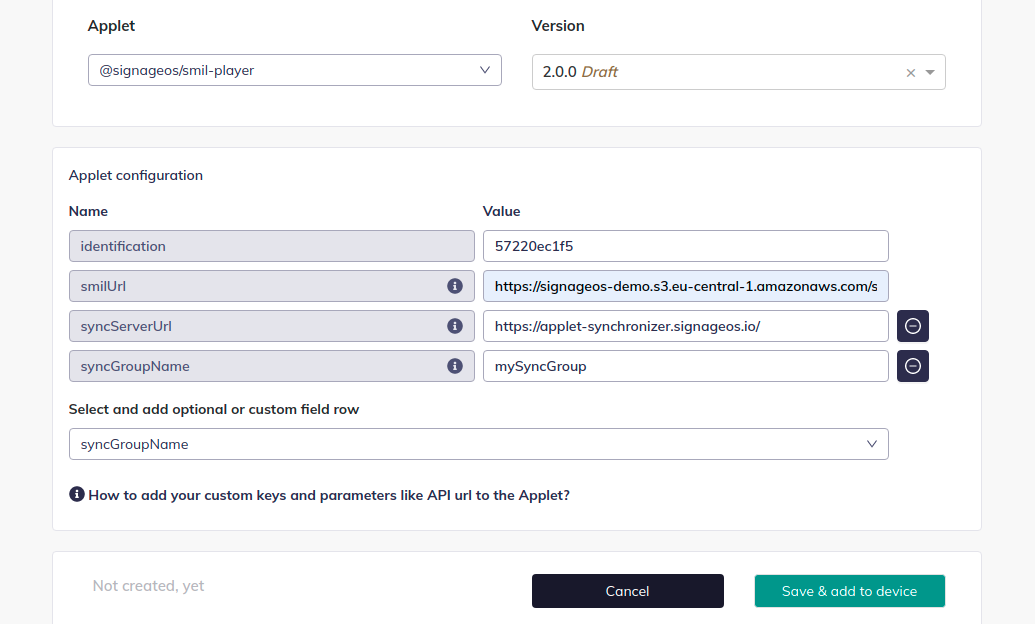
Task: Click the Version dropdown arrow
Action: tap(929, 72)
